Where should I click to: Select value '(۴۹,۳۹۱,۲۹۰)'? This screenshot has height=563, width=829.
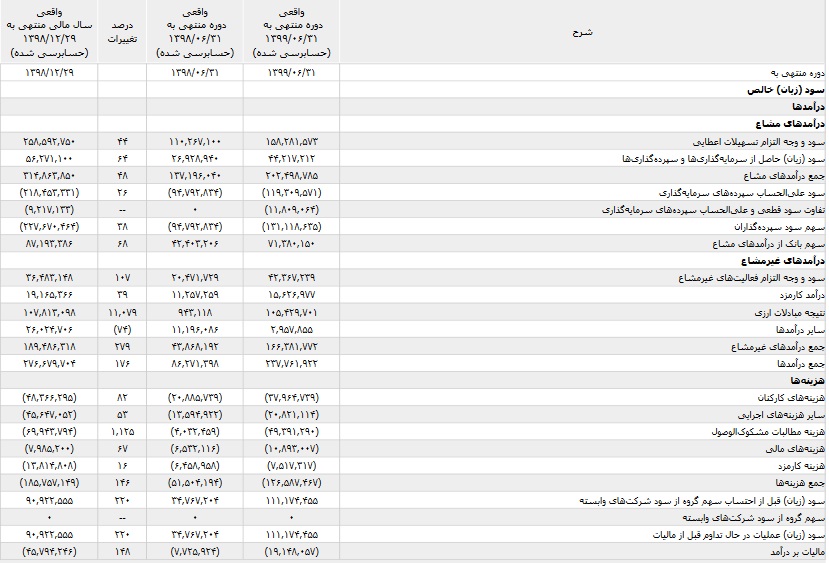pyautogui.click(x=291, y=431)
